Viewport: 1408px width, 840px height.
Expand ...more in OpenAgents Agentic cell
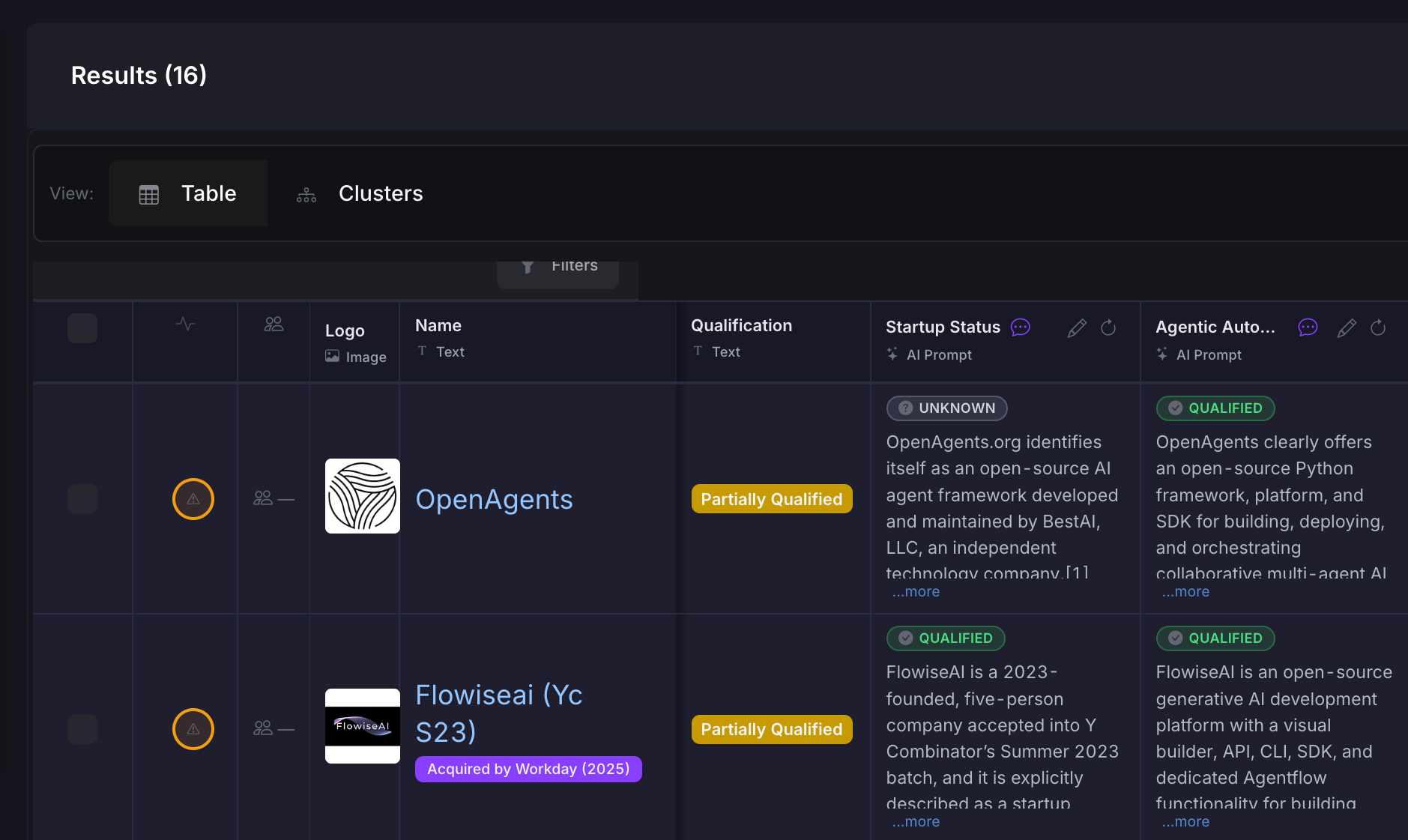1185,592
